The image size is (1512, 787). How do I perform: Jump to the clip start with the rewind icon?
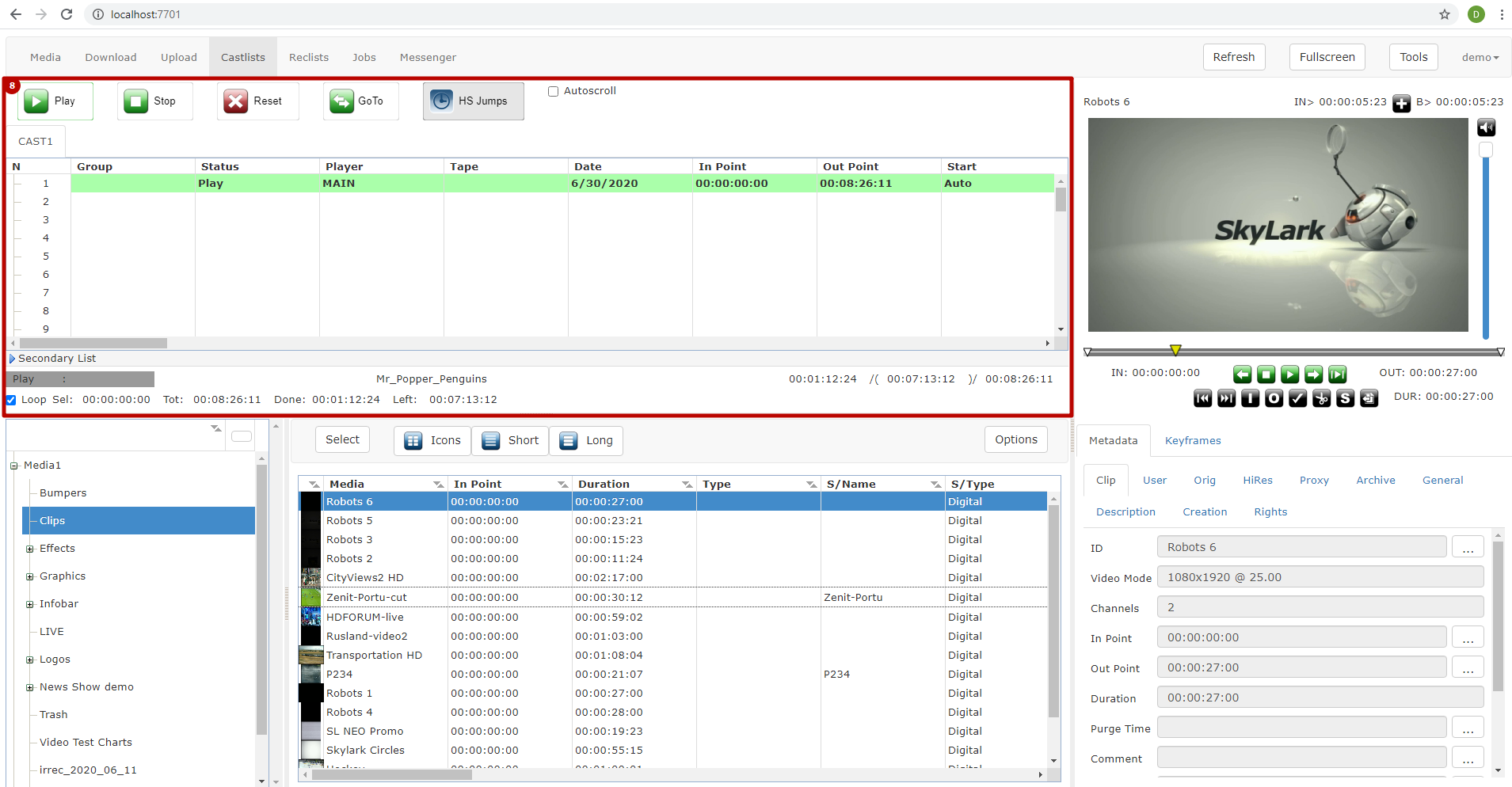[x=1203, y=398]
